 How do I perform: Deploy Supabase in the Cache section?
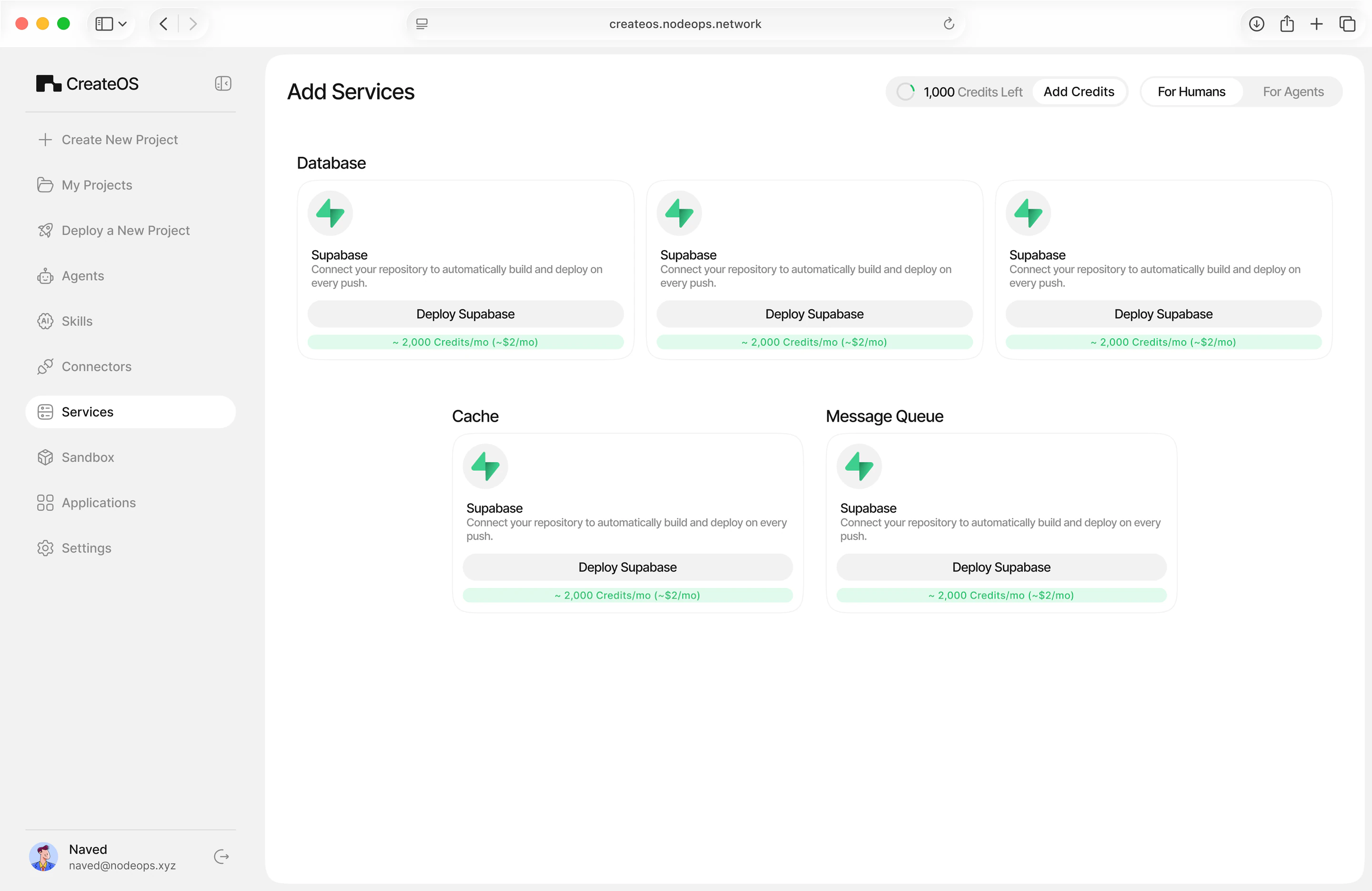pos(627,567)
